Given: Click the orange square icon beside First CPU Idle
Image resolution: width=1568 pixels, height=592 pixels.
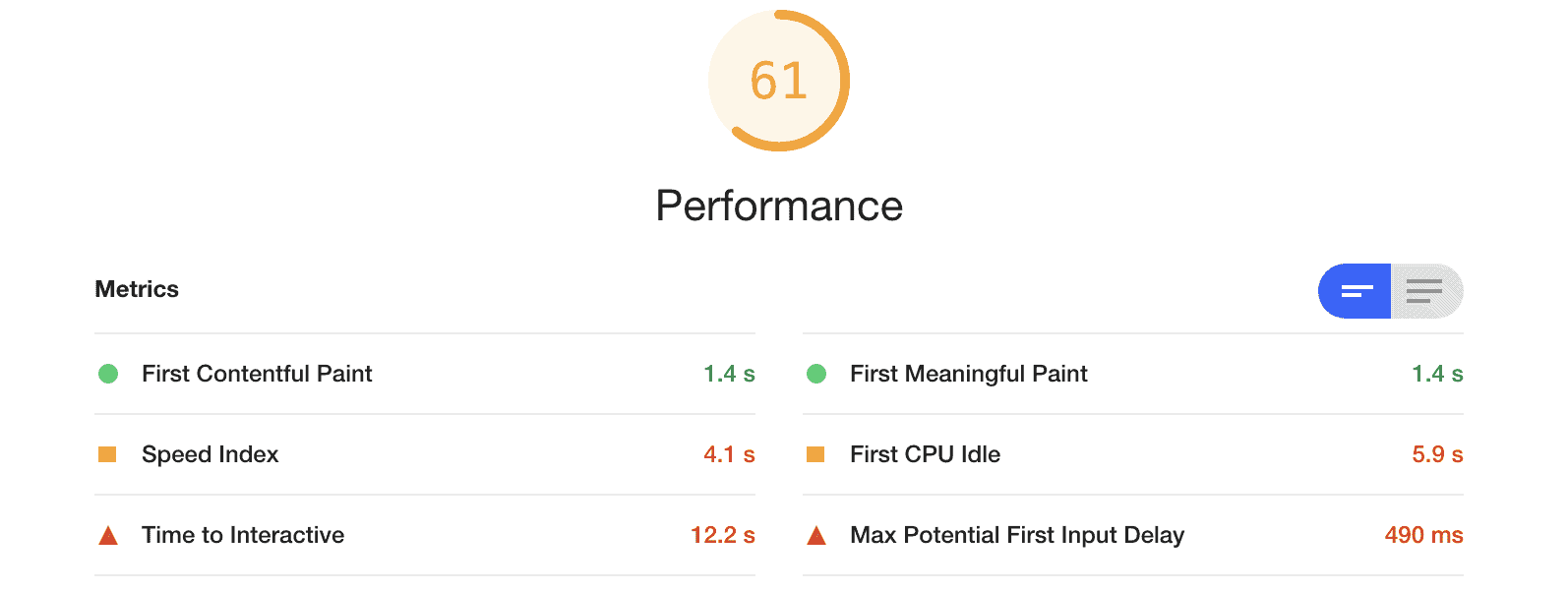Looking at the screenshot, I should [815, 454].
